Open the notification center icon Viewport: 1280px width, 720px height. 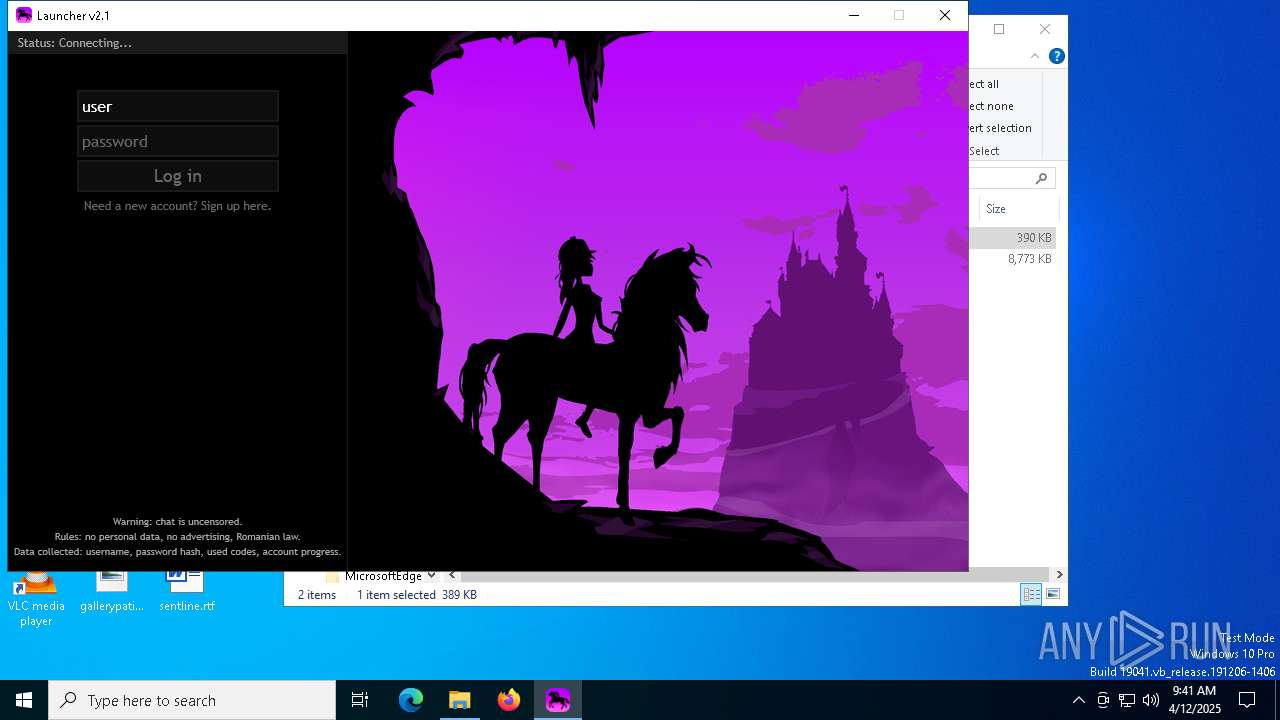[x=1247, y=700]
